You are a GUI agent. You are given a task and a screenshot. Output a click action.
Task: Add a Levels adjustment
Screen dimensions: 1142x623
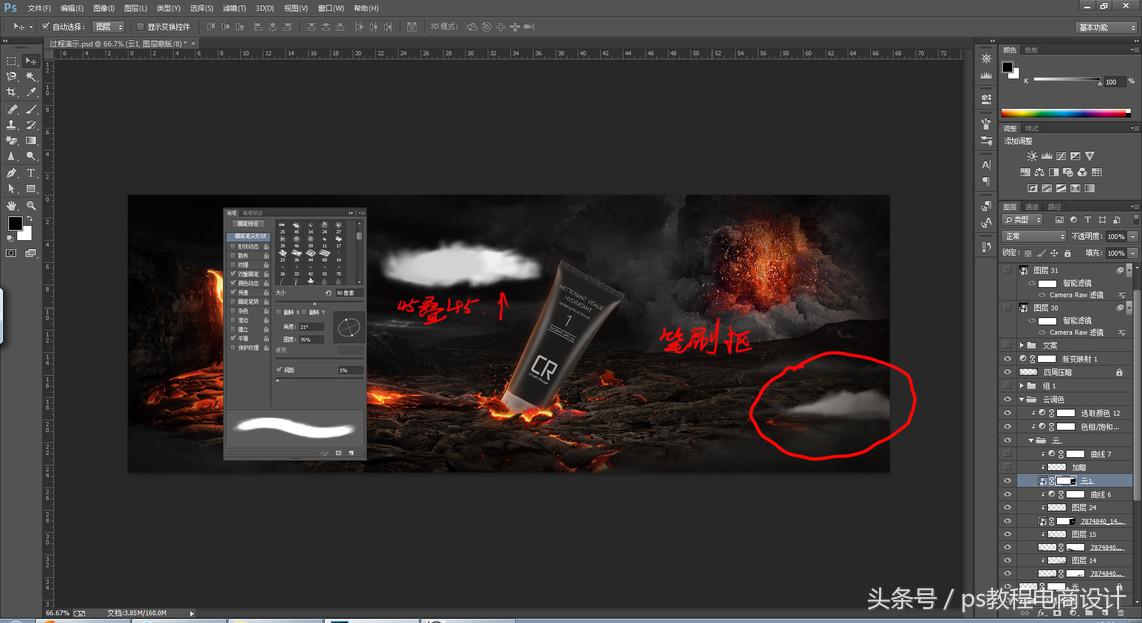(1047, 156)
